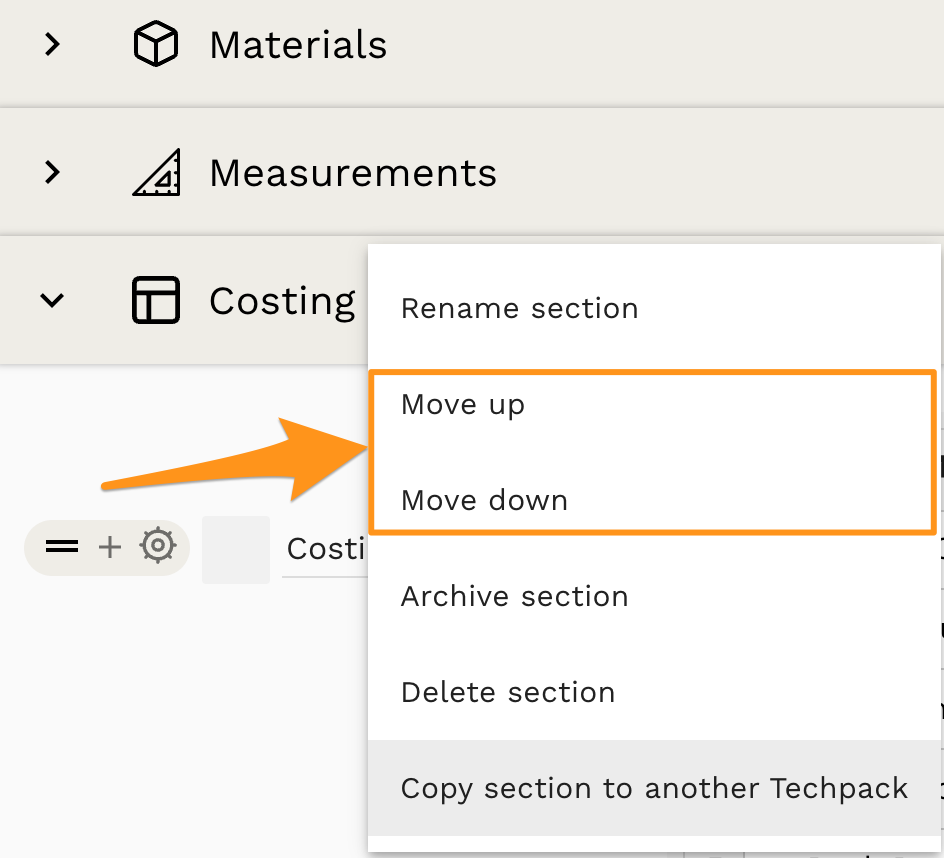Viewport: 944px width, 858px height.
Task: Expand the Measurements section chevron
Action: 53,173
